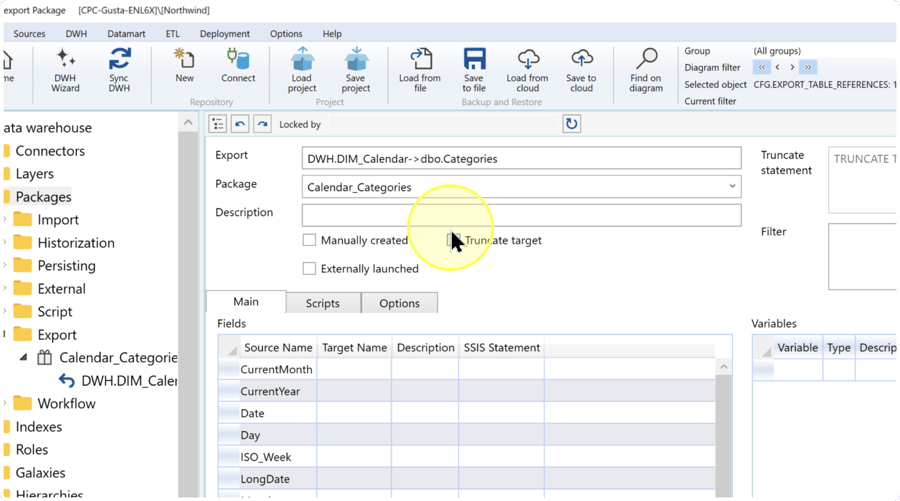
Task: Open the Options menu
Action: 286,34
